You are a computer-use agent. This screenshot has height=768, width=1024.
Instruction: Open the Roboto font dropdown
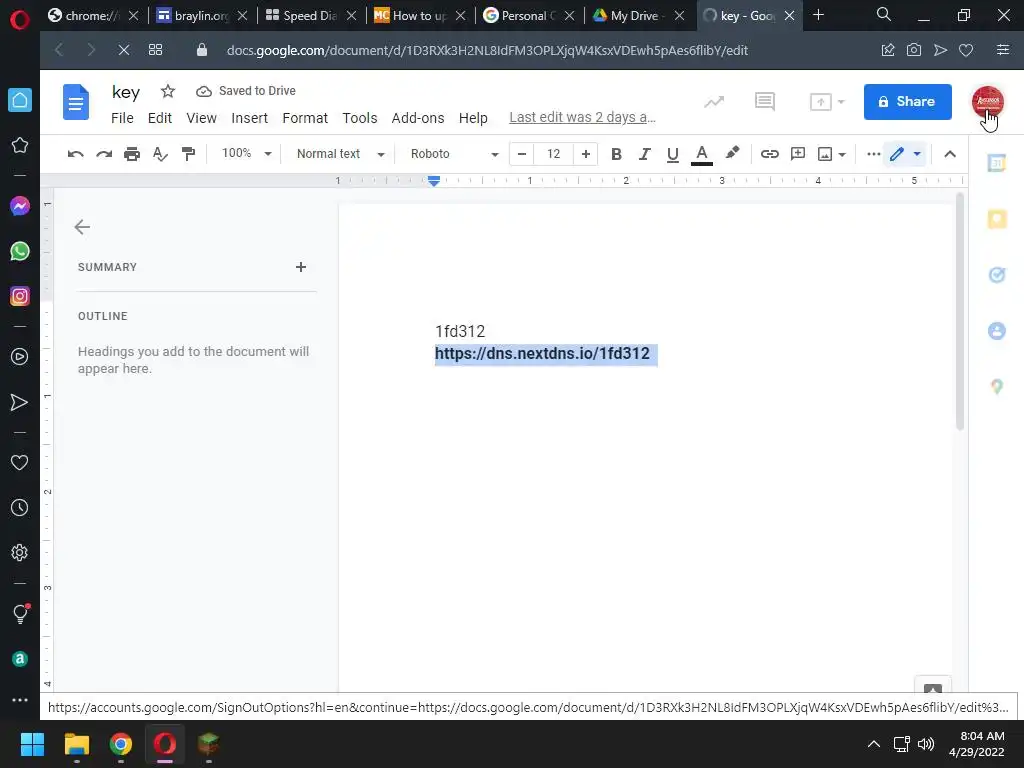(454, 153)
